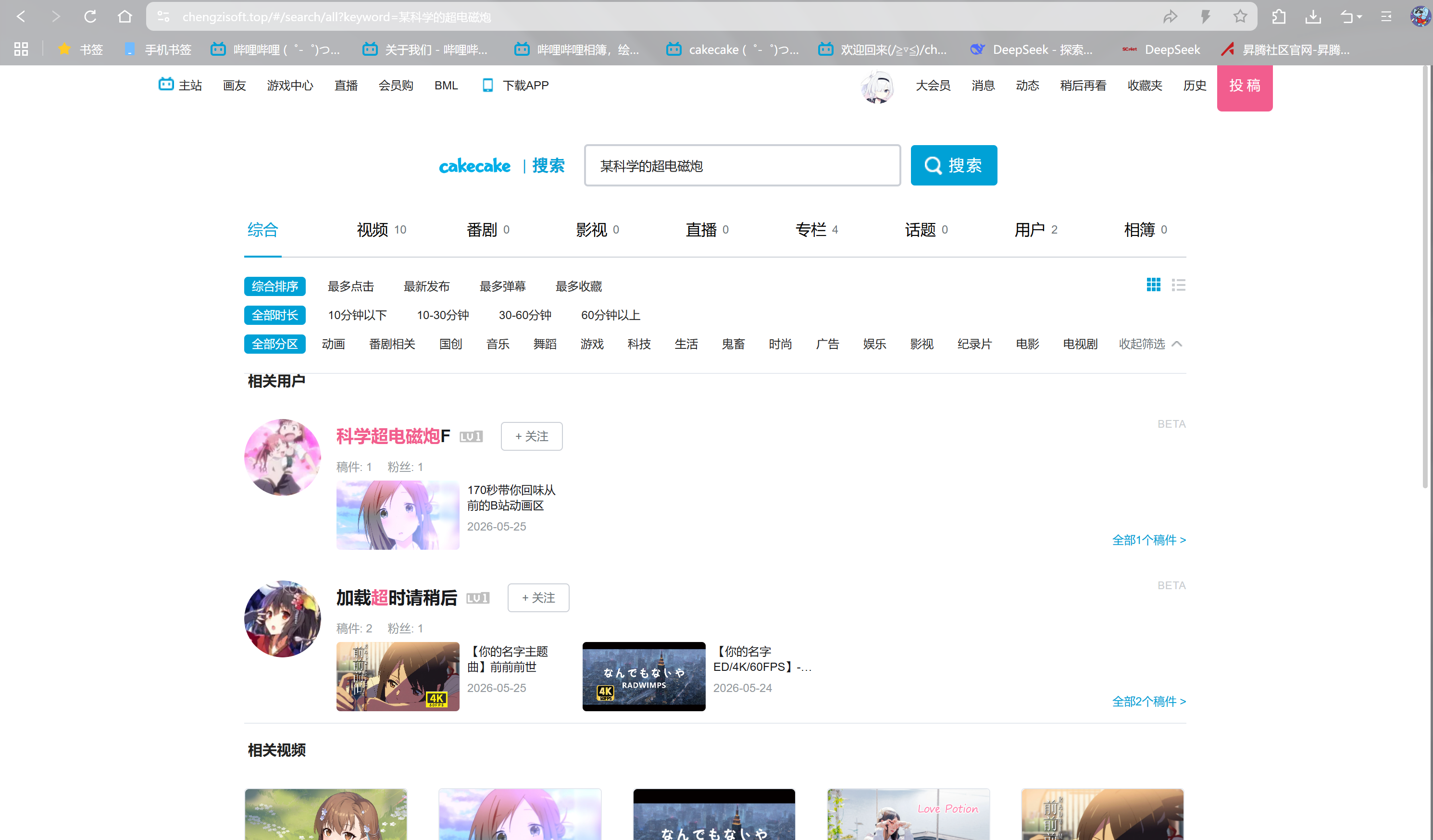
Task: Sort results by 最多收藏
Action: [x=578, y=286]
